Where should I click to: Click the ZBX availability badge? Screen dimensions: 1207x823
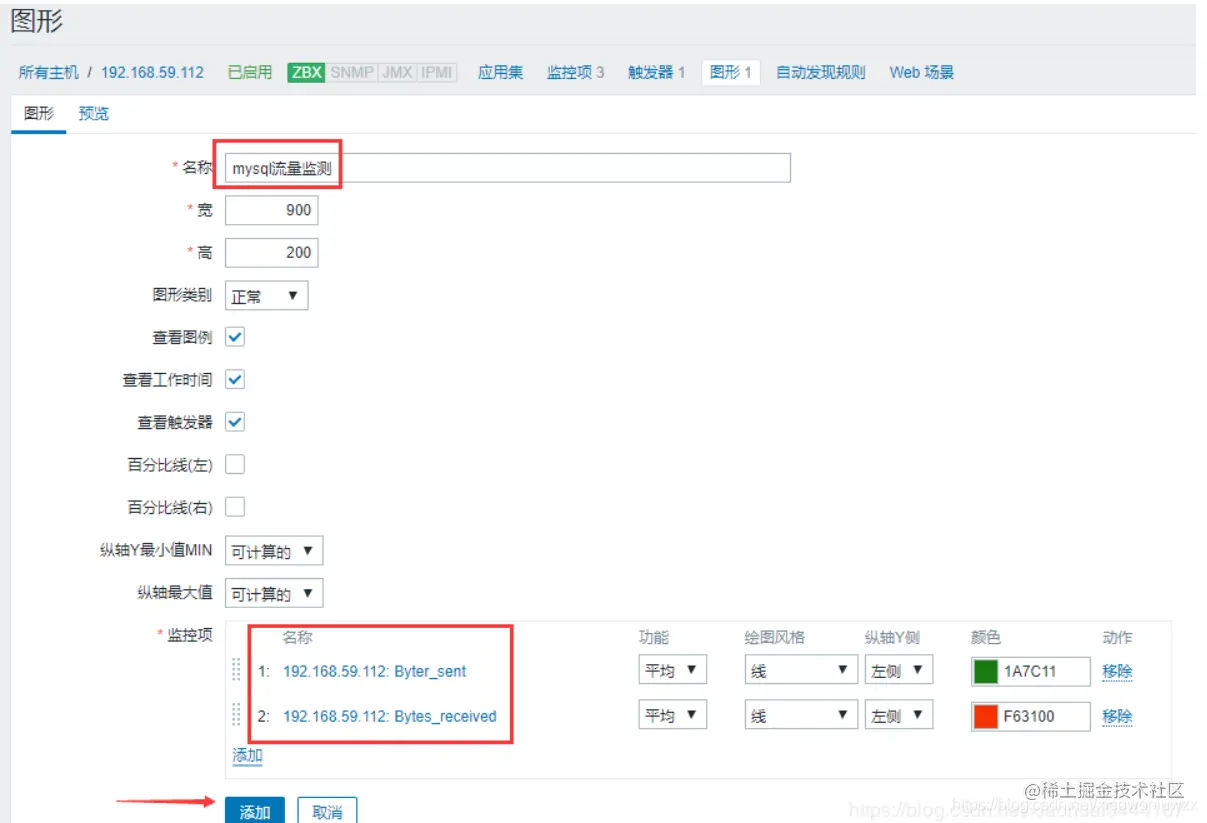306,72
